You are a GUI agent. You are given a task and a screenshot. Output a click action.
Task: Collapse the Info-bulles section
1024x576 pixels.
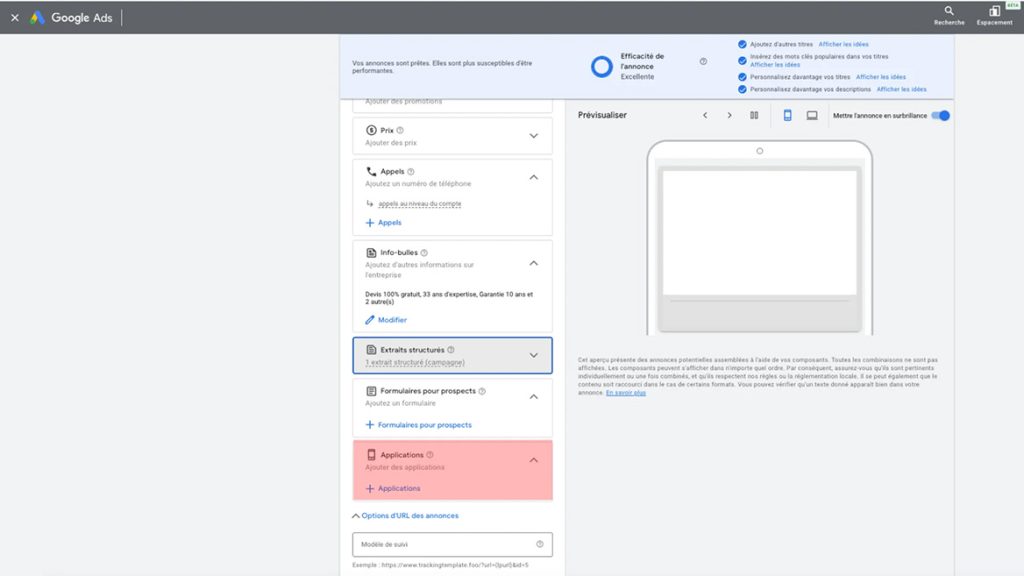(534, 263)
